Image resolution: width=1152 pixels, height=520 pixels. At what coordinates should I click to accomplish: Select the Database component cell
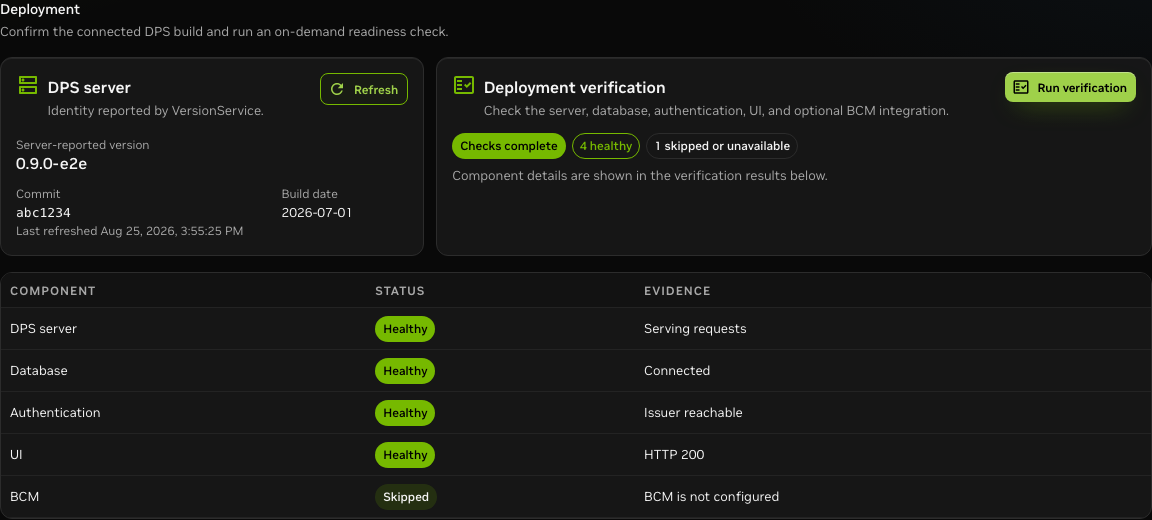point(39,371)
